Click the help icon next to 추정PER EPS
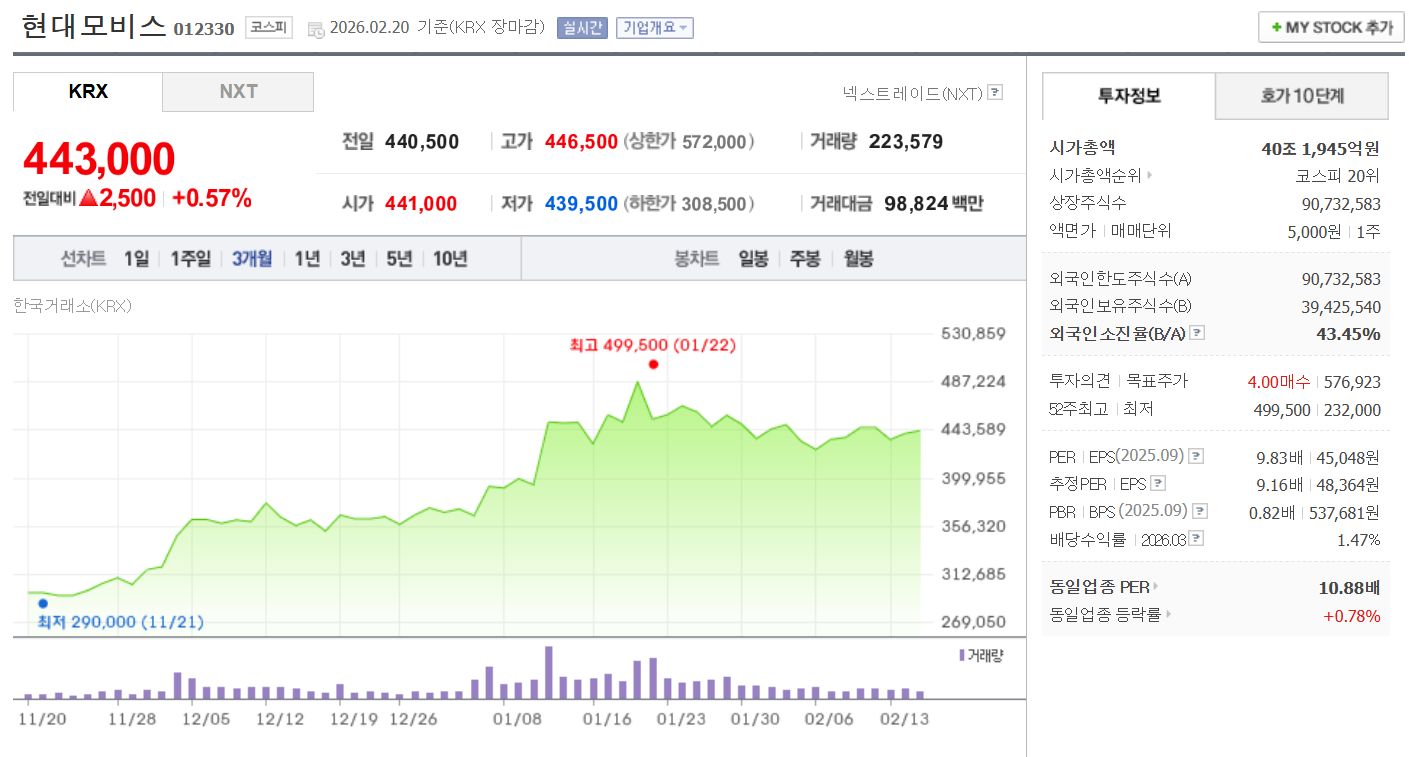 pos(1158,484)
